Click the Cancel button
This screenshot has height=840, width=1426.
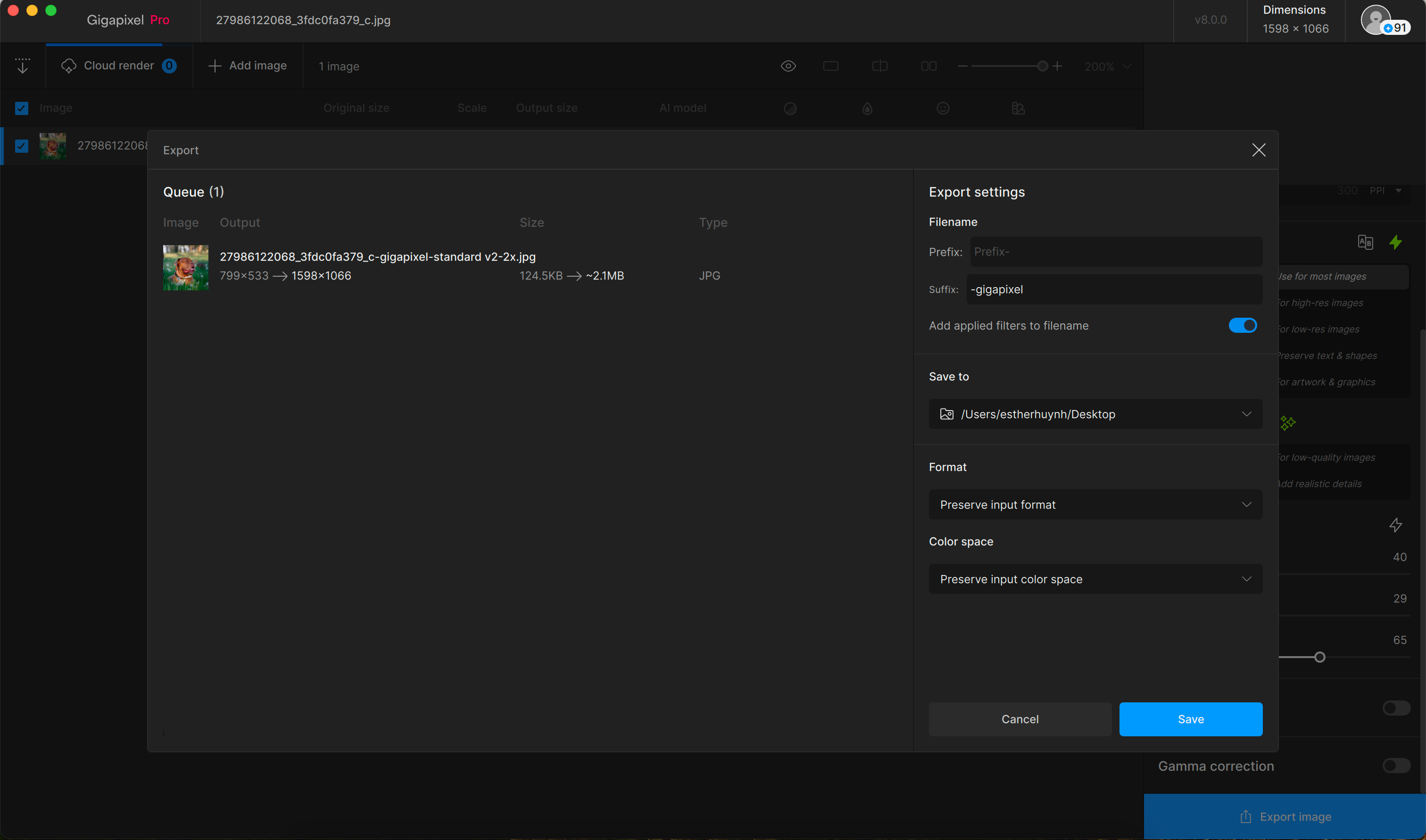(x=1020, y=719)
